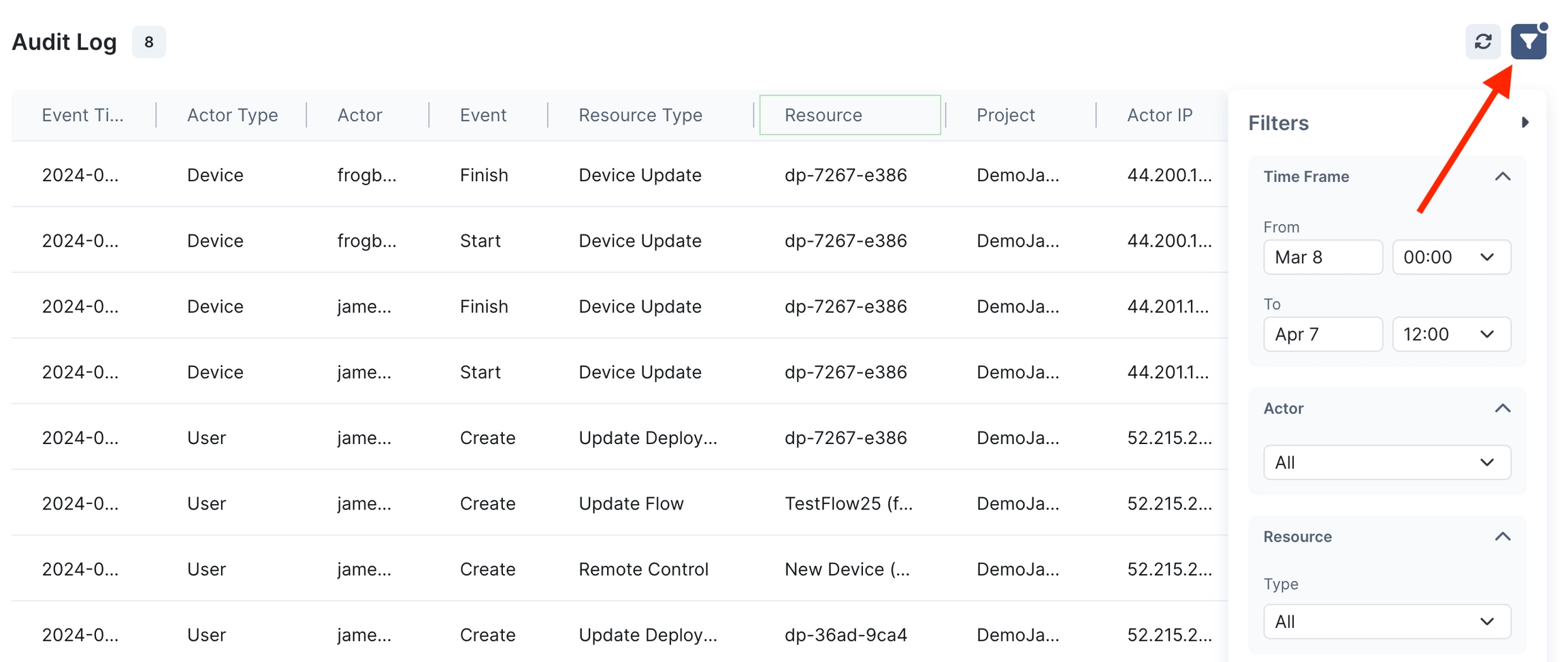
Task: Open the Resource Type All dropdown
Action: 1387,622
